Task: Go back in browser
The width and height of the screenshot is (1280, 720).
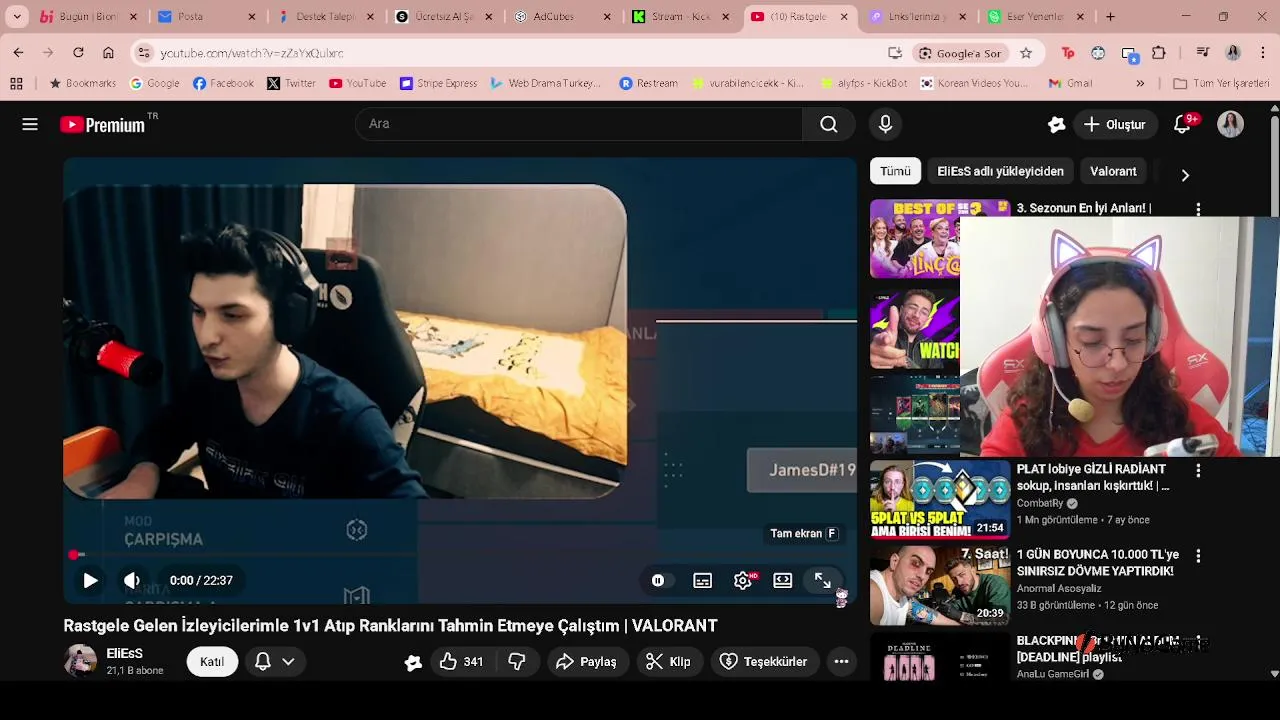Action: [x=18, y=53]
